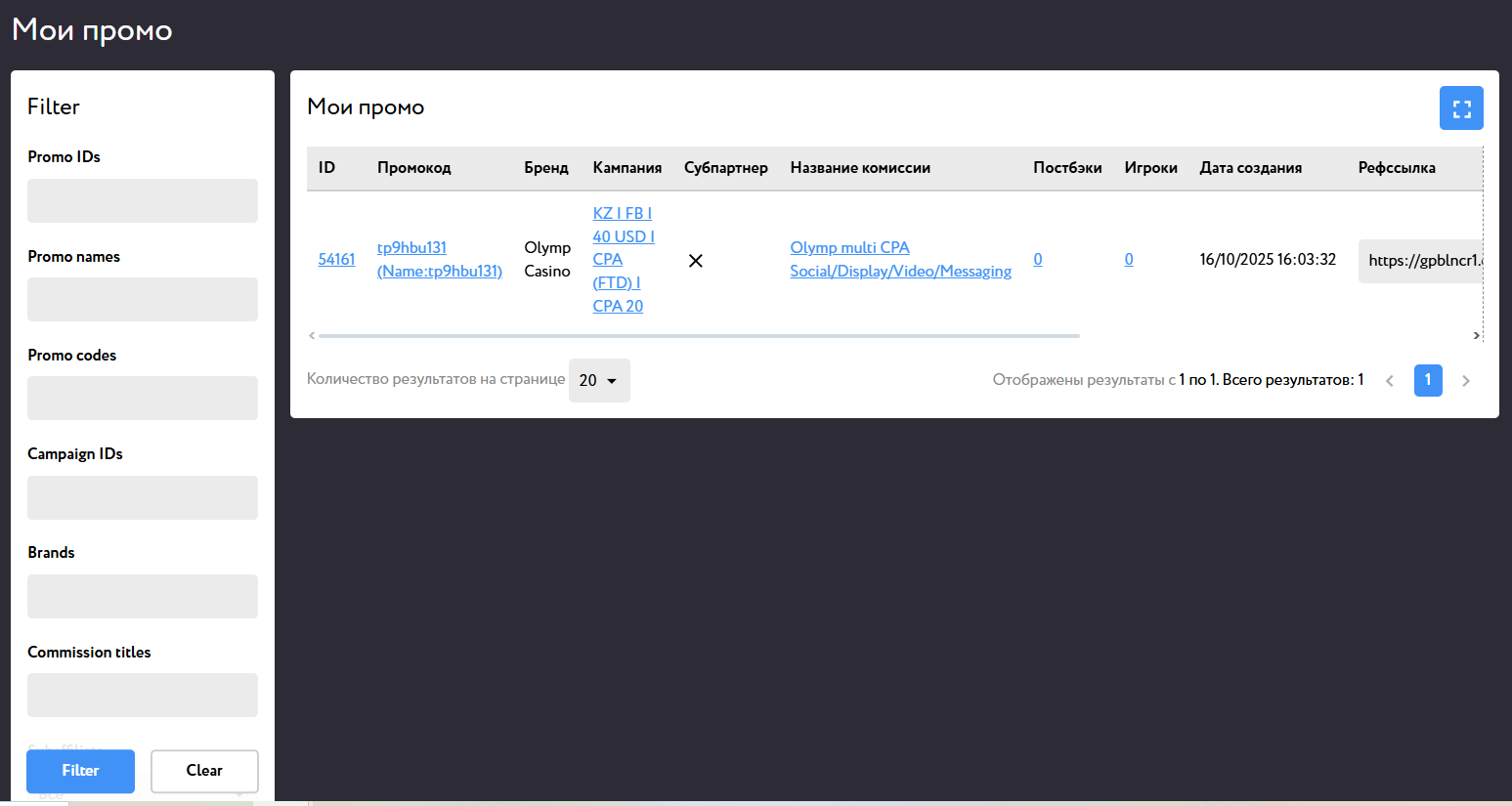Go to previous page arrow

1389,381
